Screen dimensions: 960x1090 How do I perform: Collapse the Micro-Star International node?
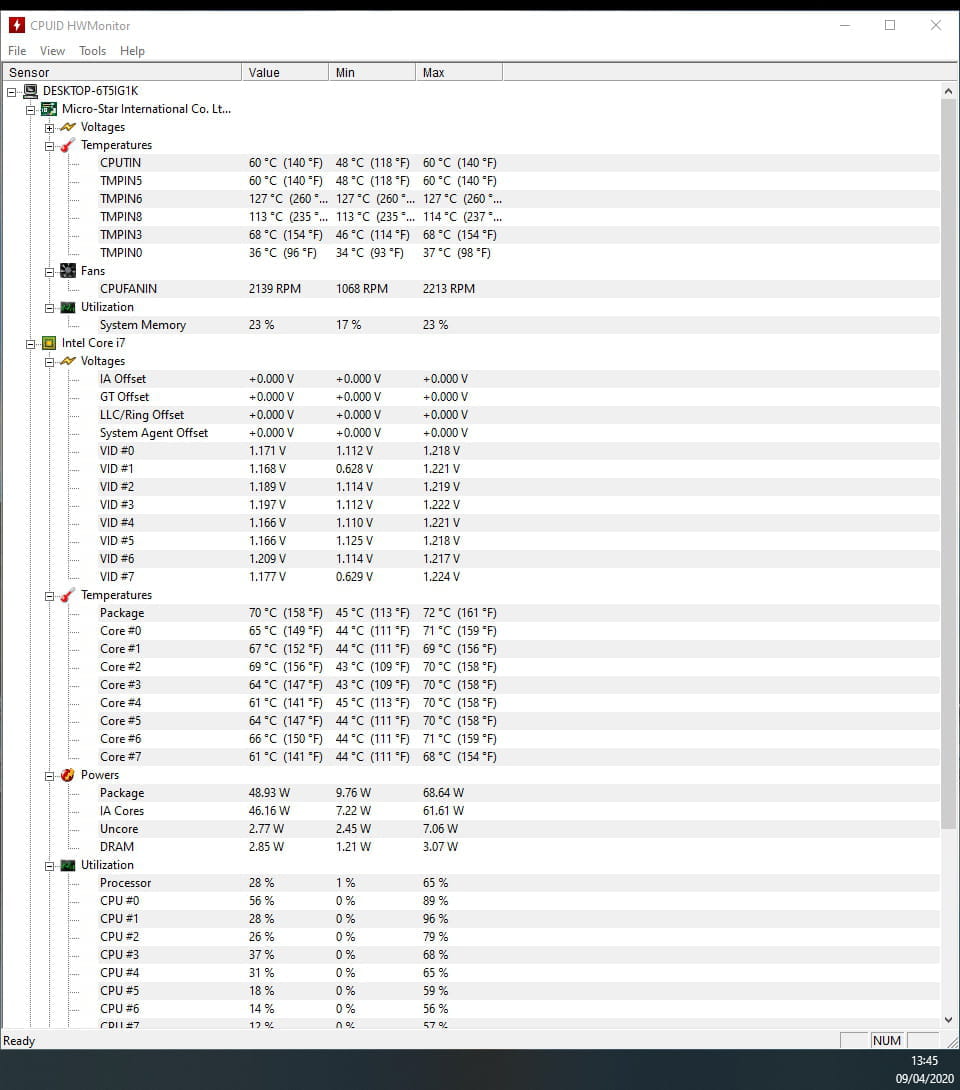(x=31, y=110)
